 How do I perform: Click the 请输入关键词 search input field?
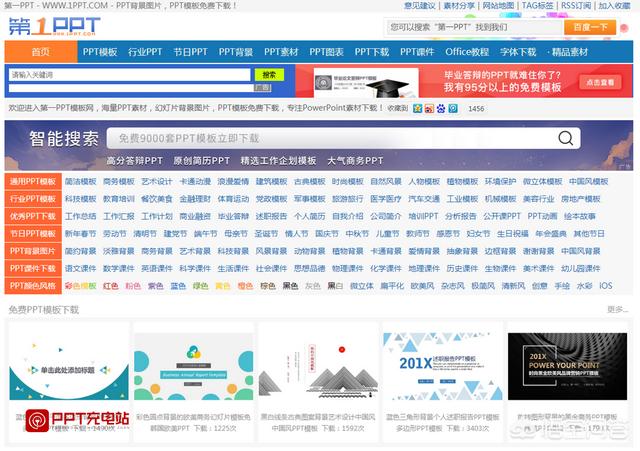(x=128, y=75)
